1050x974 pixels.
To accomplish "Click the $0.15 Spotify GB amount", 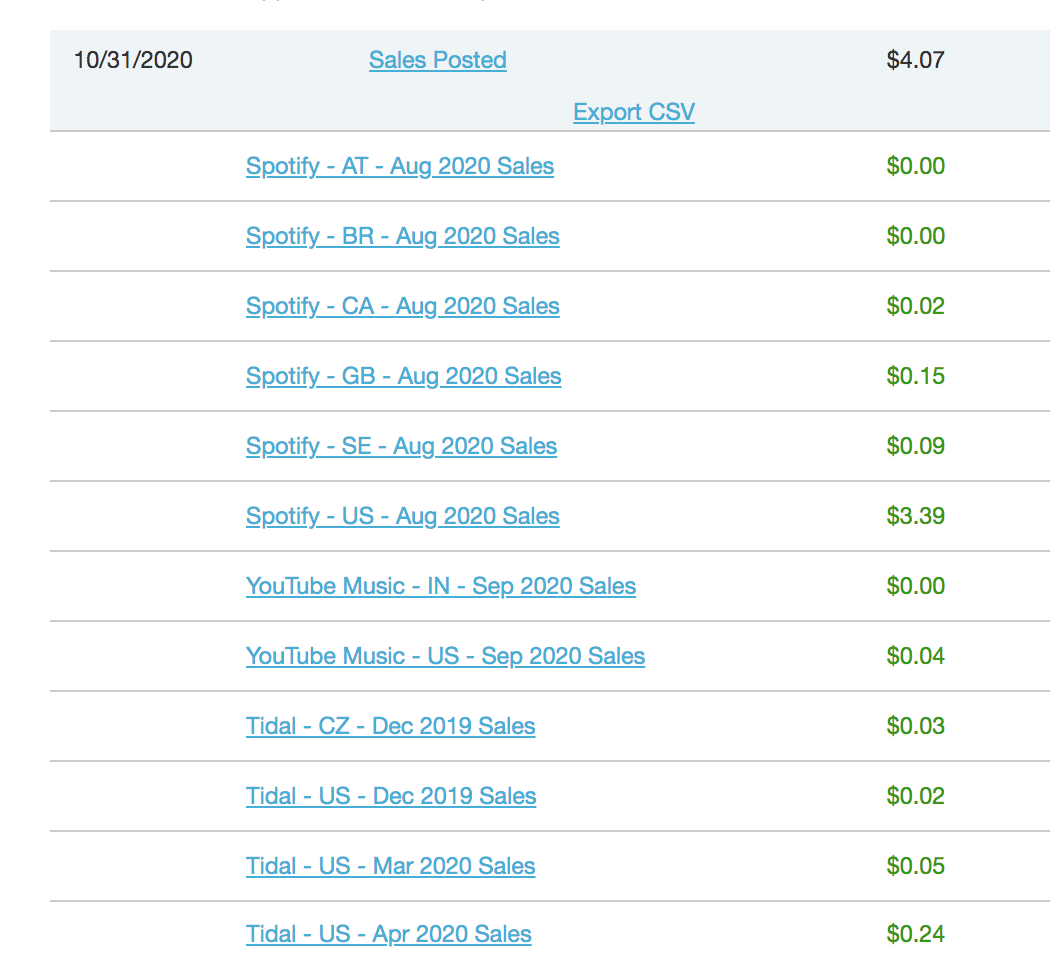I will (x=915, y=376).
